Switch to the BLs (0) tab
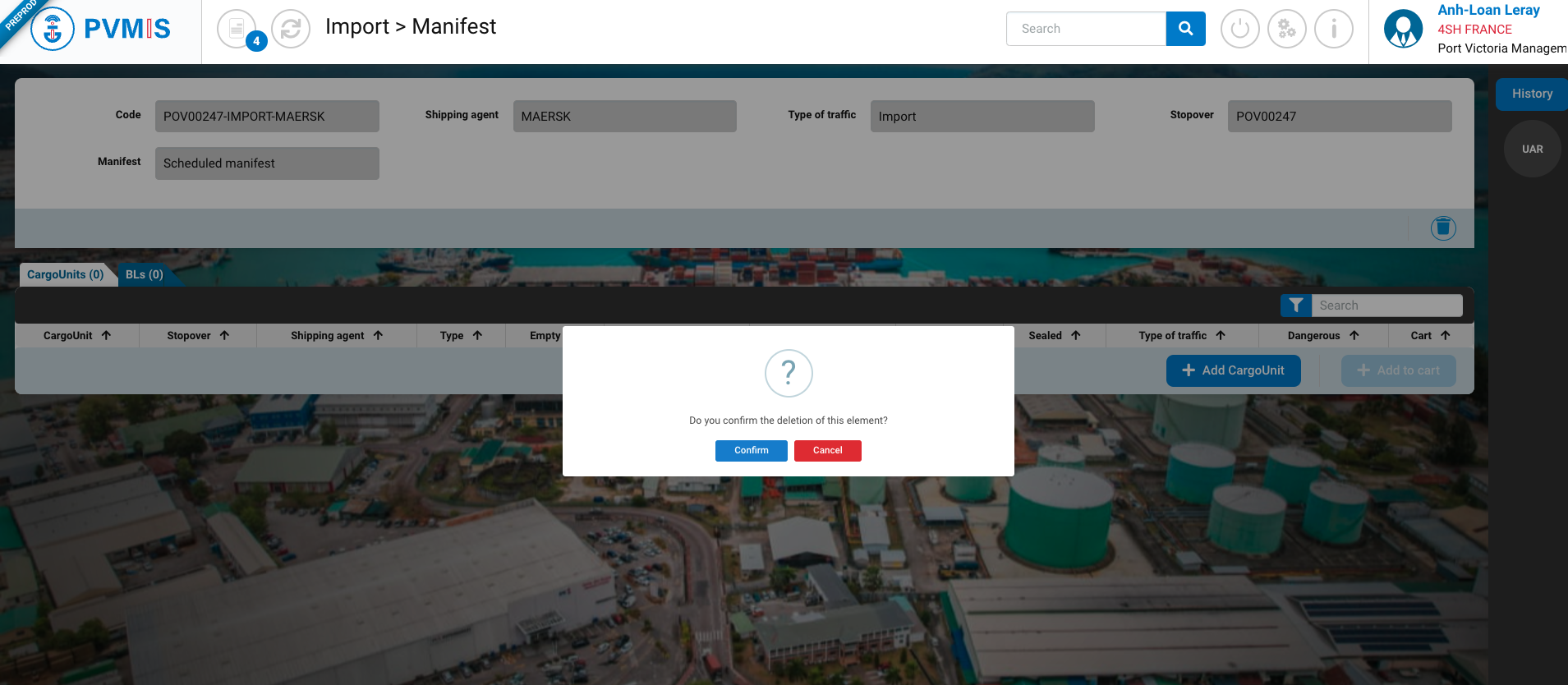 pos(145,274)
